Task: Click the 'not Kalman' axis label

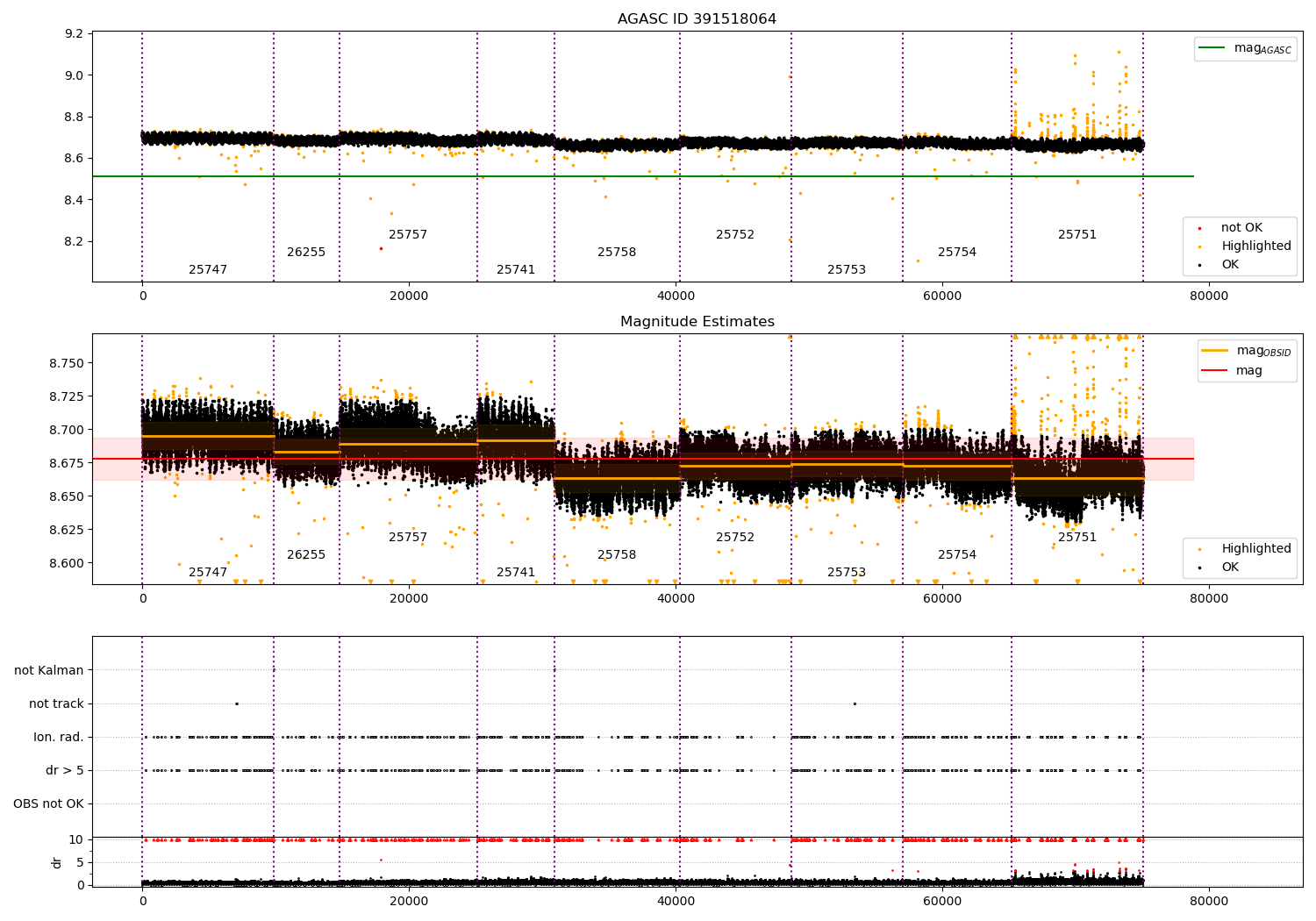Action: pos(49,670)
